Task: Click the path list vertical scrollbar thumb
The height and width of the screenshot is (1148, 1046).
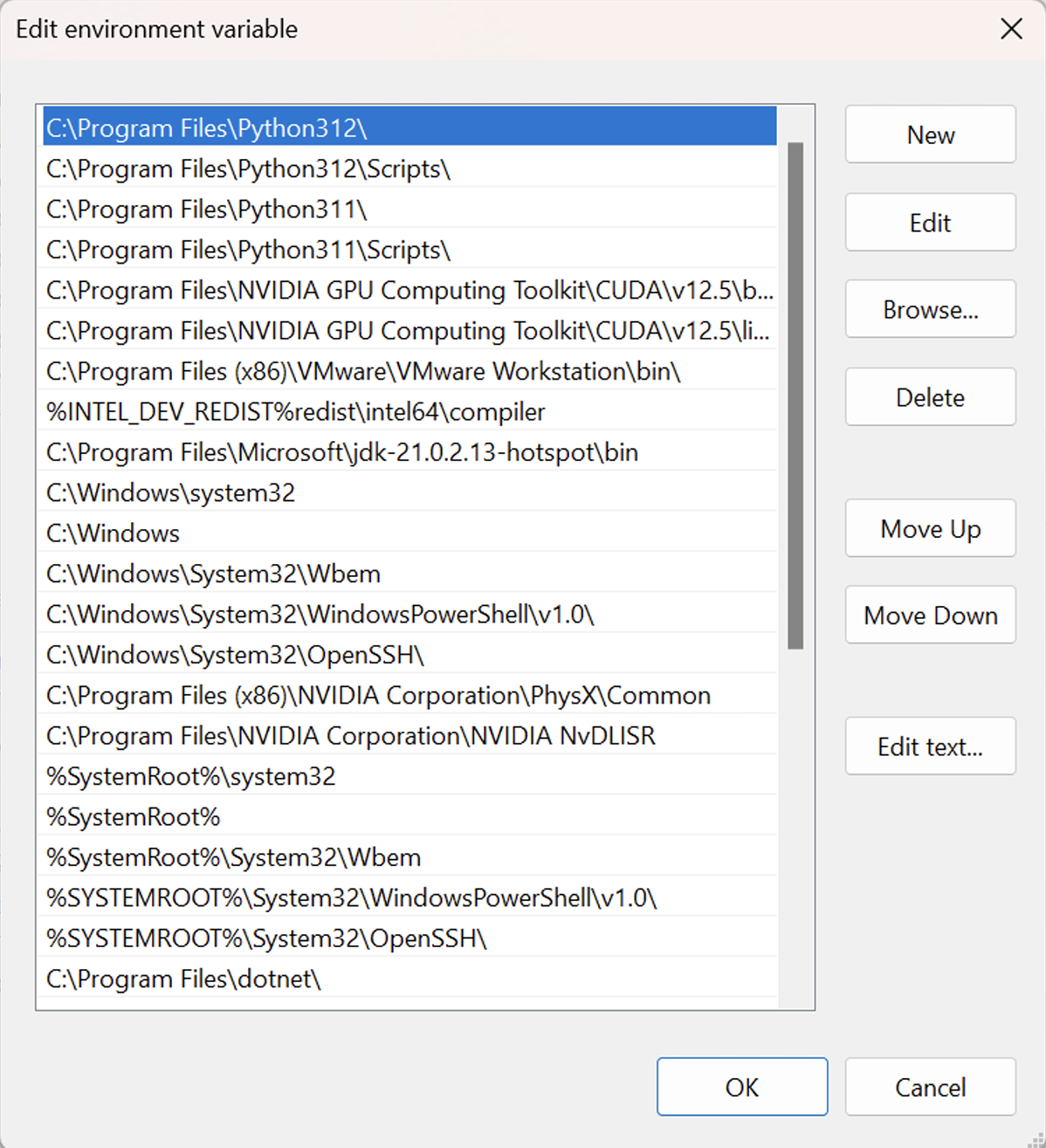Action: click(x=795, y=395)
